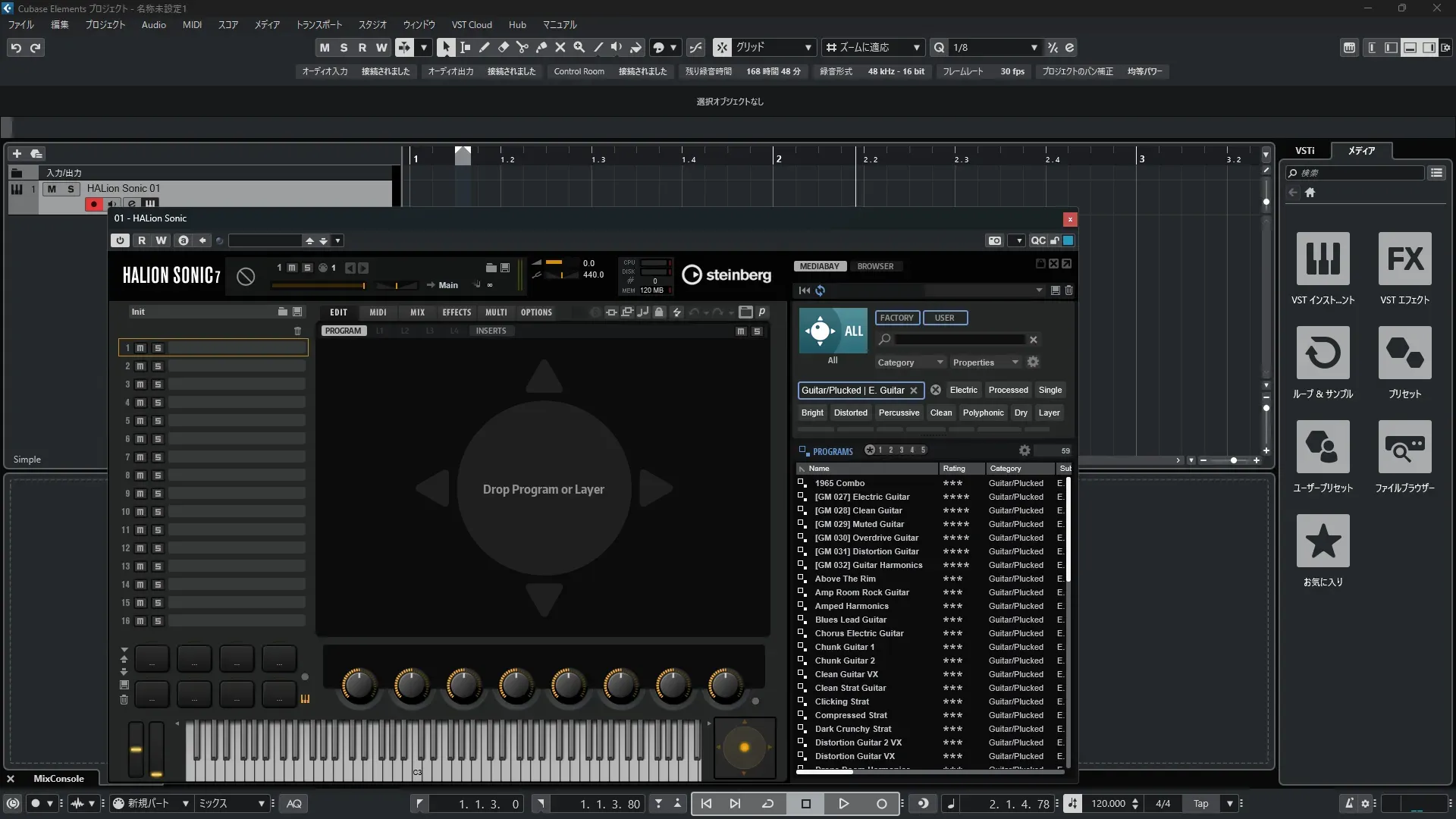This screenshot has height=819, width=1456.
Task: Switch to the BROWSER tab
Action: tap(875, 266)
